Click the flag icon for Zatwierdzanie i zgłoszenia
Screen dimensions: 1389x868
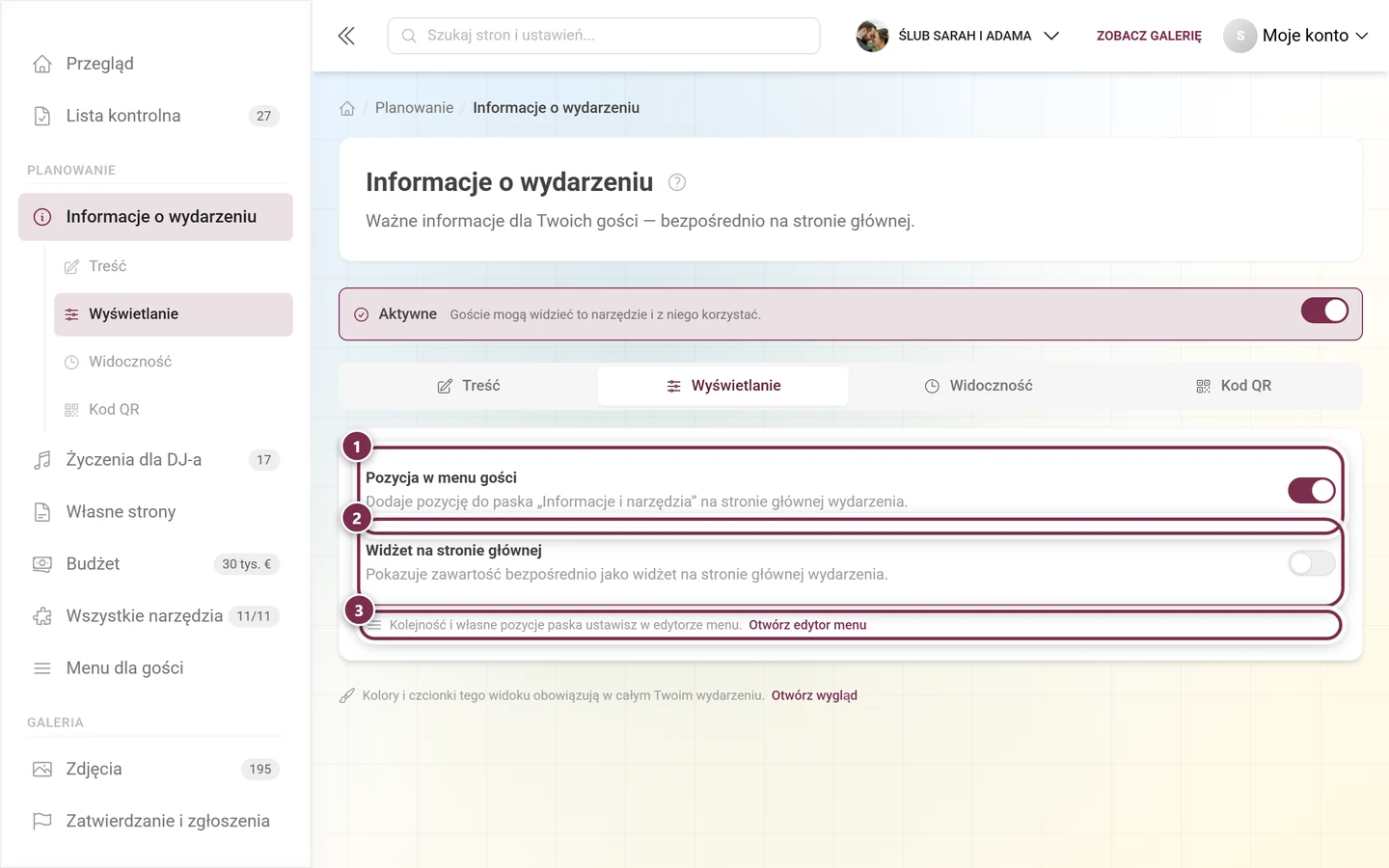(x=42, y=822)
